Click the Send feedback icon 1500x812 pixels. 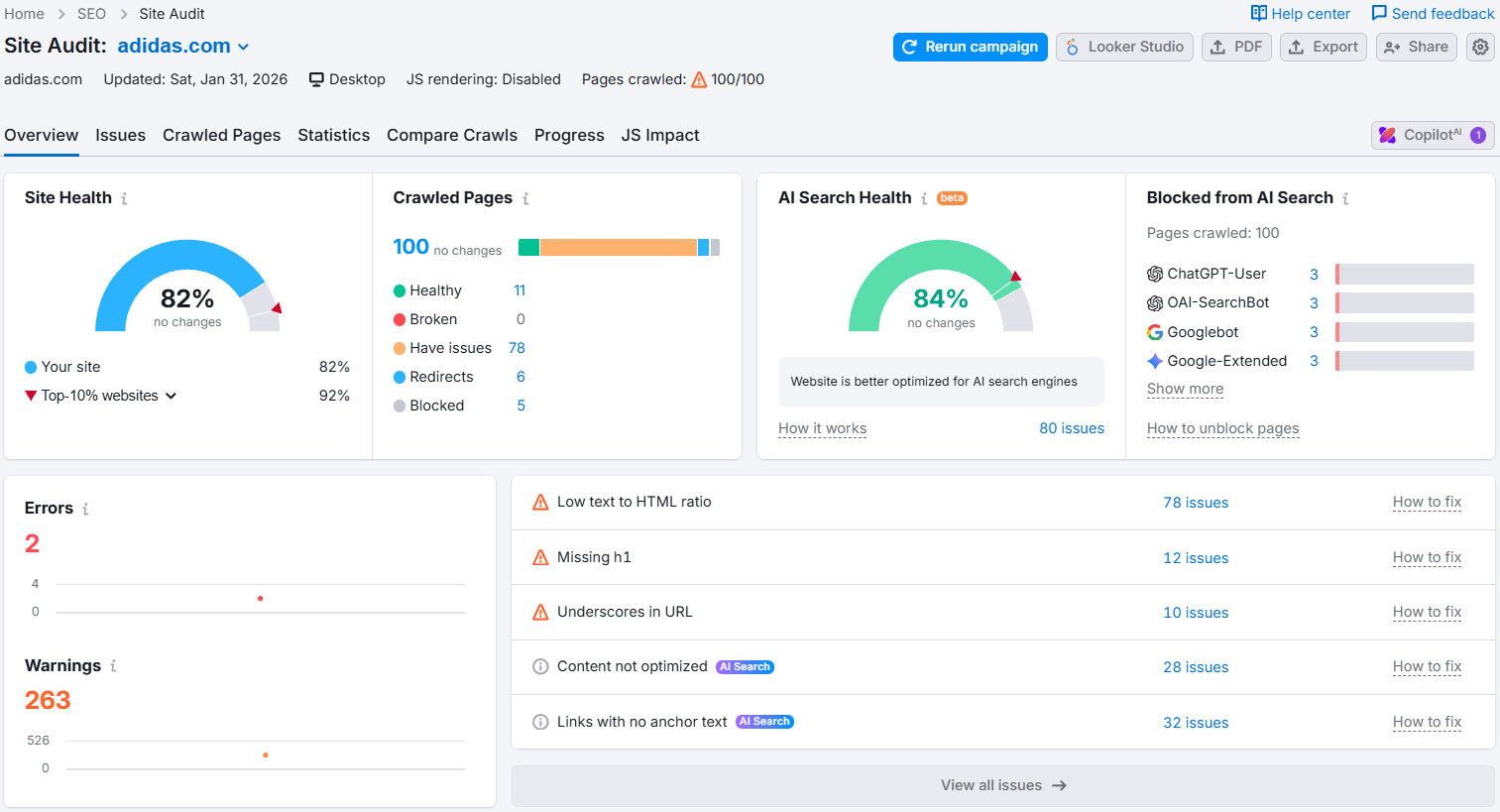coord(1381,13)
